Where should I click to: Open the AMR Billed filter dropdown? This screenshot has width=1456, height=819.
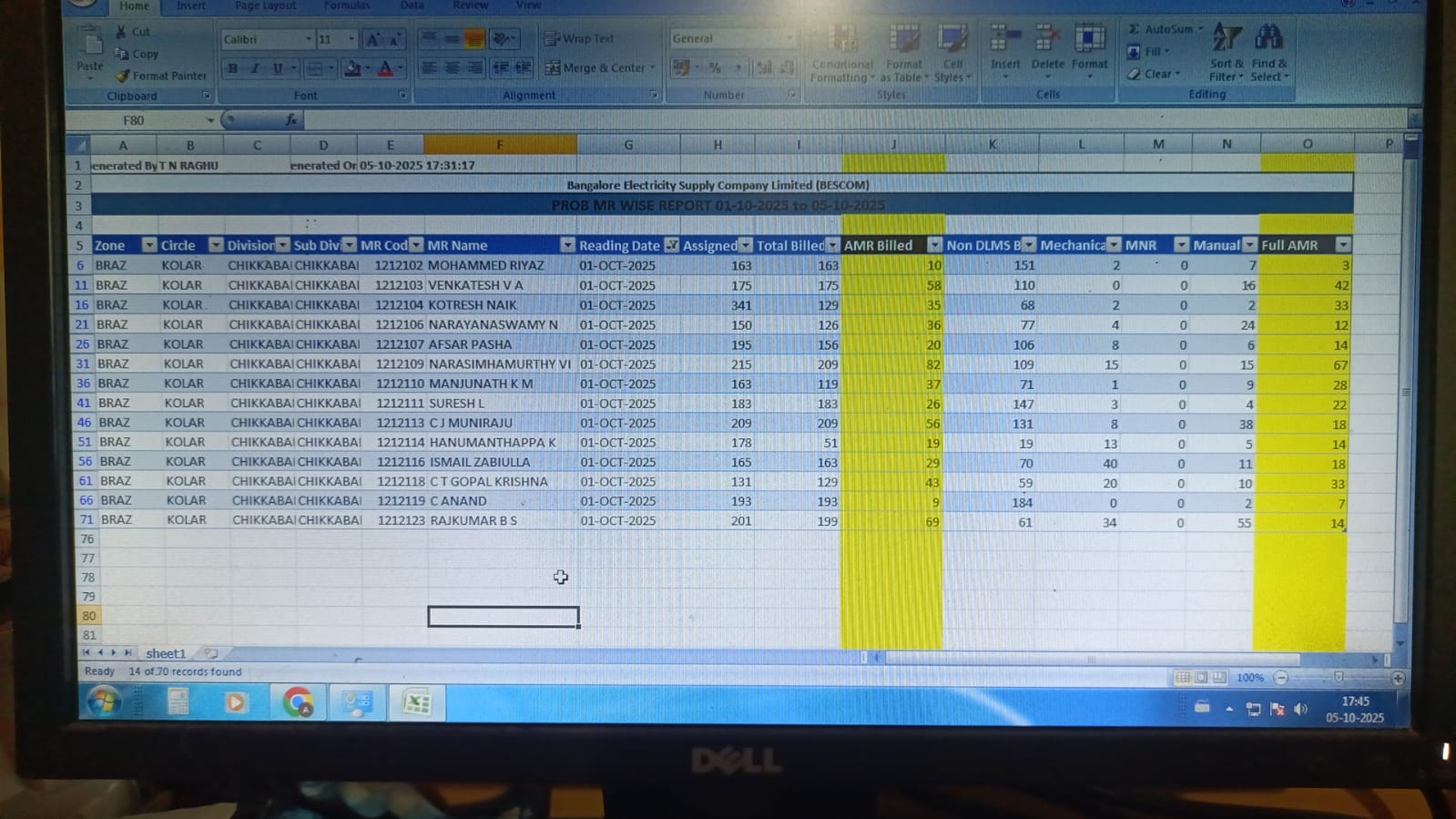click(x=934, y=245)
